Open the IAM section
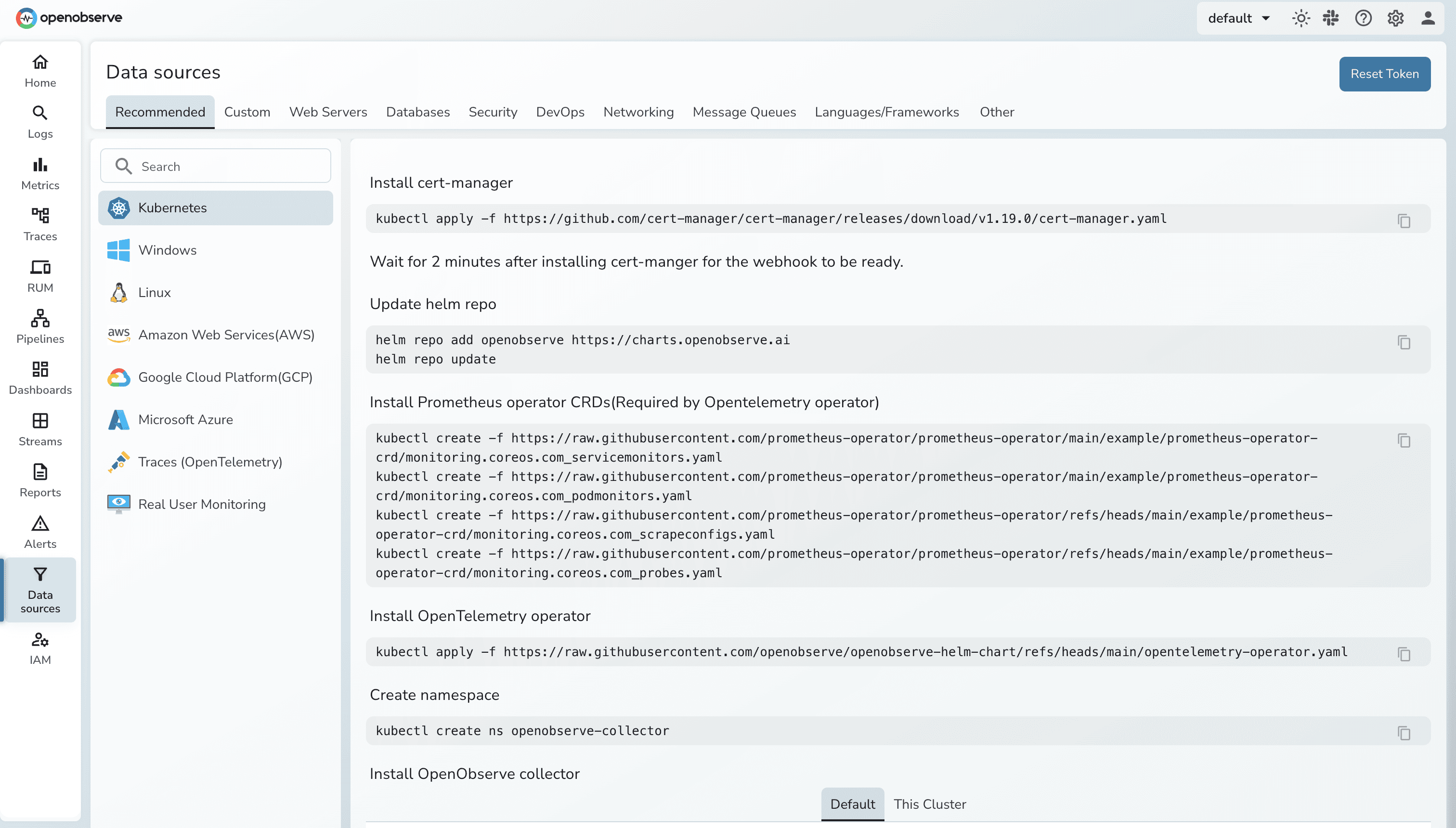 (x=39, y=648)
